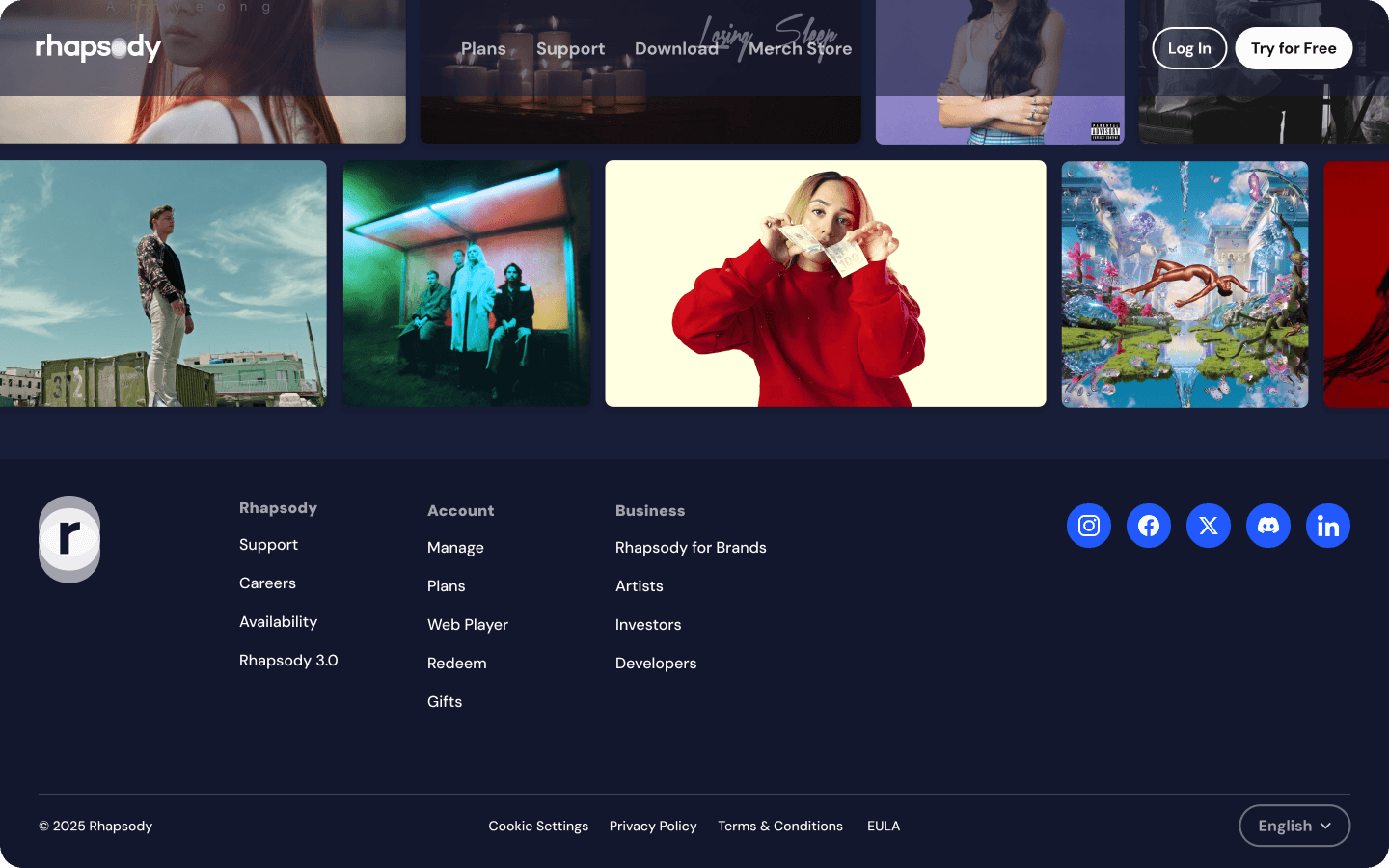Open Support in the top navigation
The height and width of the screenshot is (868, 1389).
click(x=570, y=48)
